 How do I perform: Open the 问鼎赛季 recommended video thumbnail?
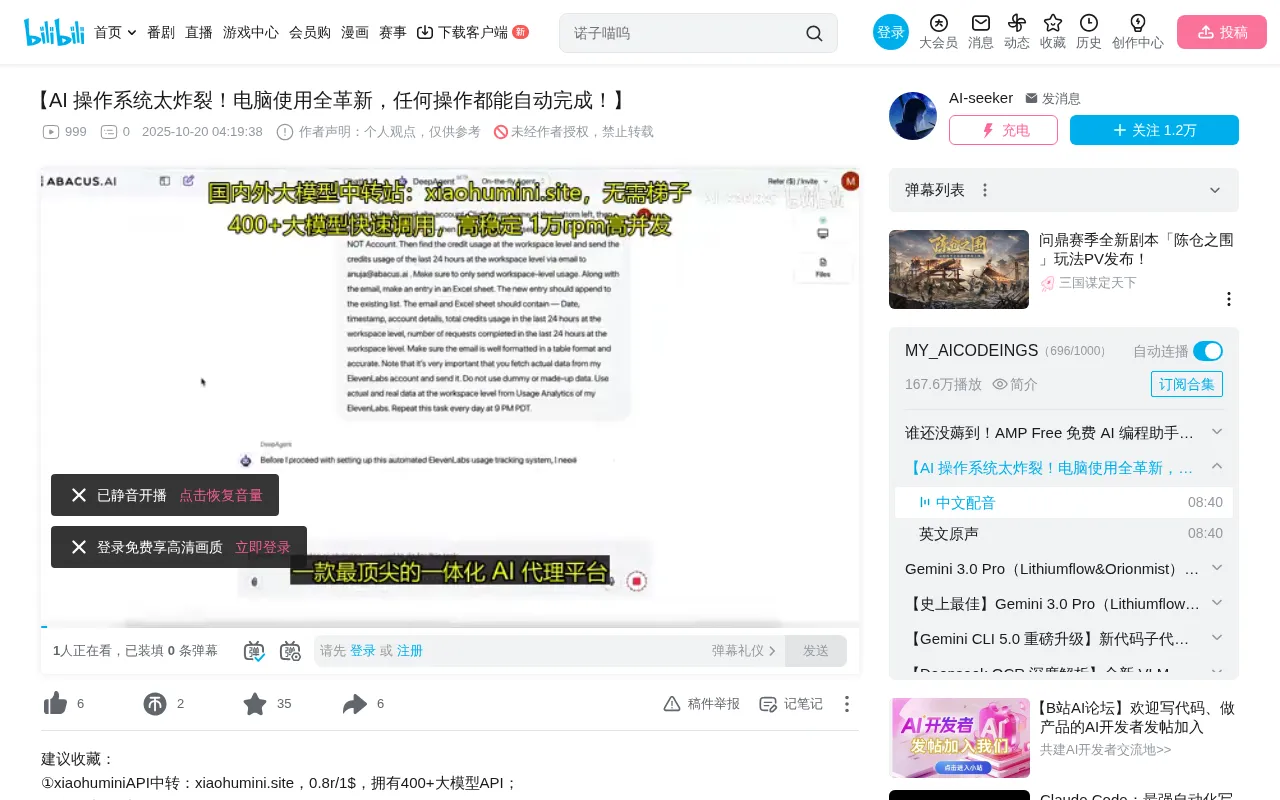pyautogui.click(x=959, y=269)
